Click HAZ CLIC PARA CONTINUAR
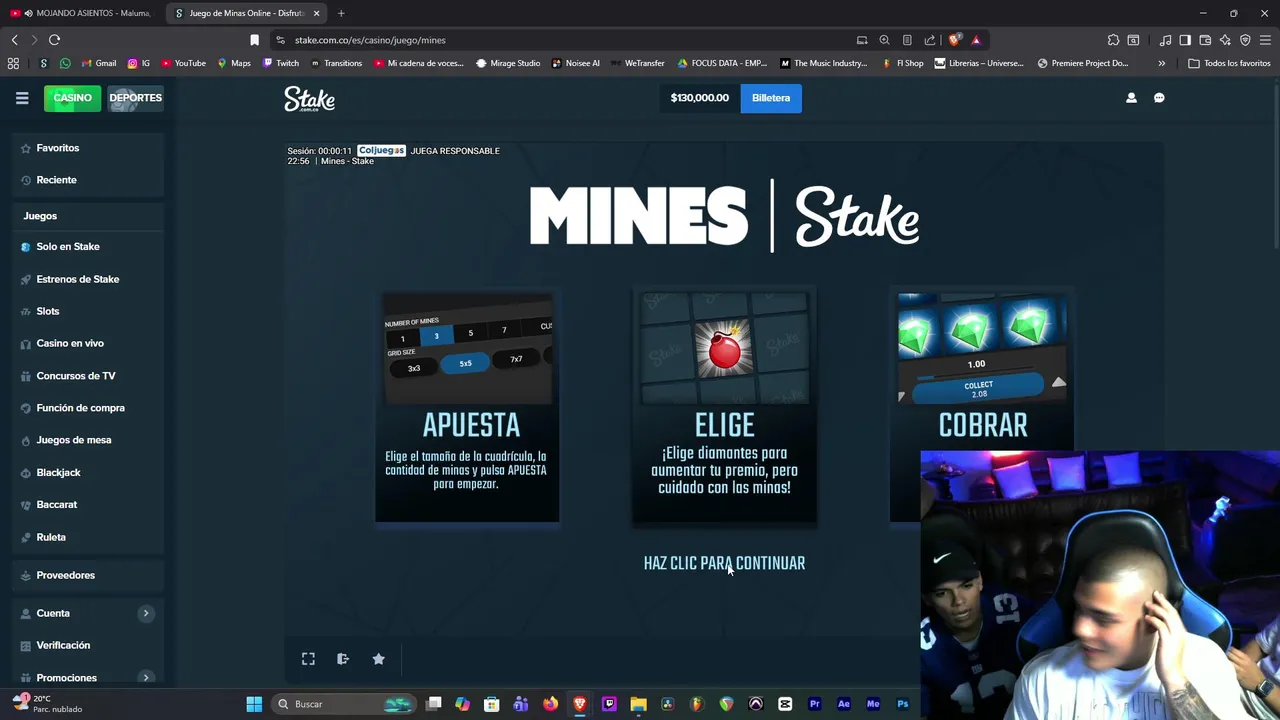Image resolution: width=1280 pixels, height=720 pixels. pyautogui.click(x=724, y=563)
